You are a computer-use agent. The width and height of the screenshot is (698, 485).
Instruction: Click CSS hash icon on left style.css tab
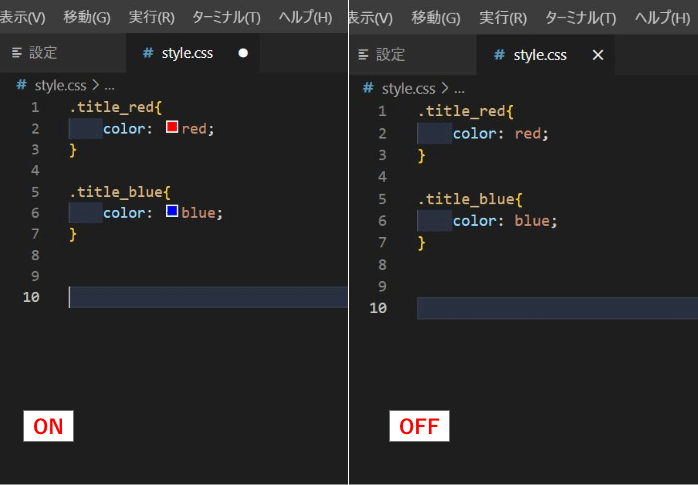148,54
